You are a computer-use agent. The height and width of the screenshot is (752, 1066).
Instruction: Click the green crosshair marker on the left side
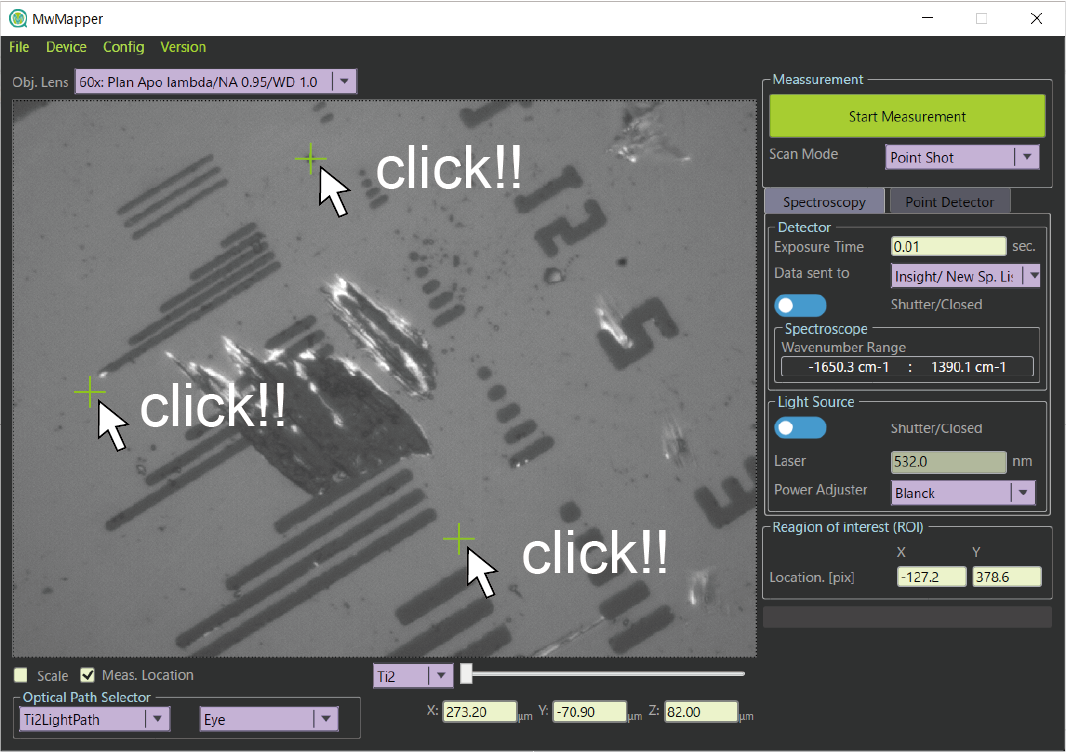(90, 393)
